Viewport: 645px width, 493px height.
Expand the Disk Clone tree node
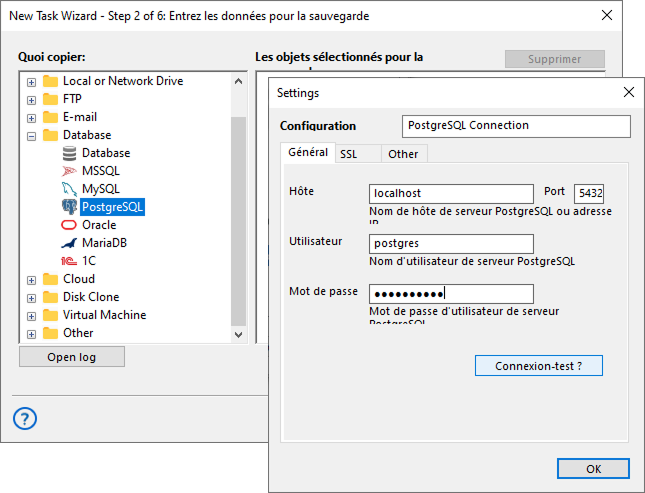coord(31,298)
